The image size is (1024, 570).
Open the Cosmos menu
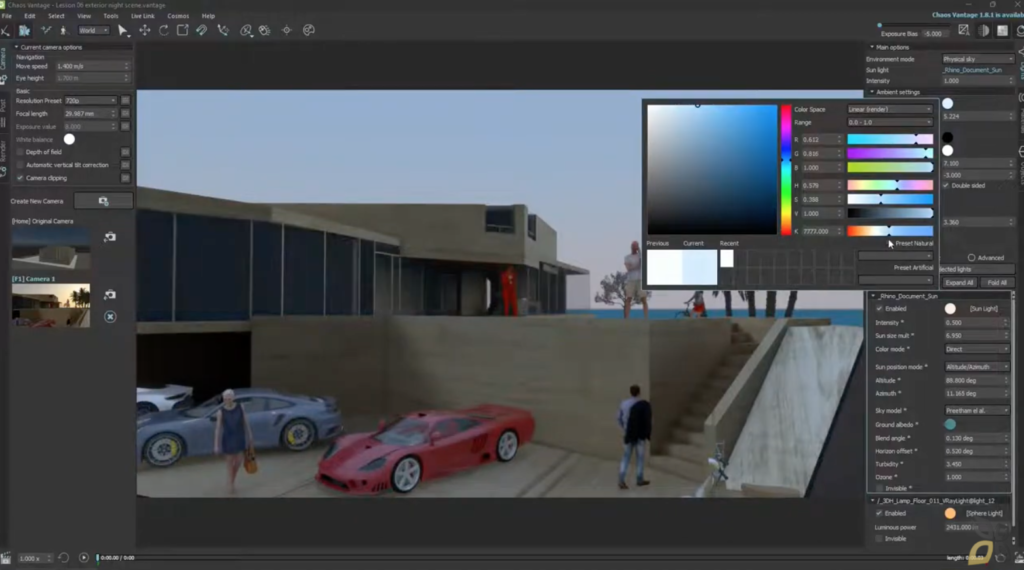178,16
